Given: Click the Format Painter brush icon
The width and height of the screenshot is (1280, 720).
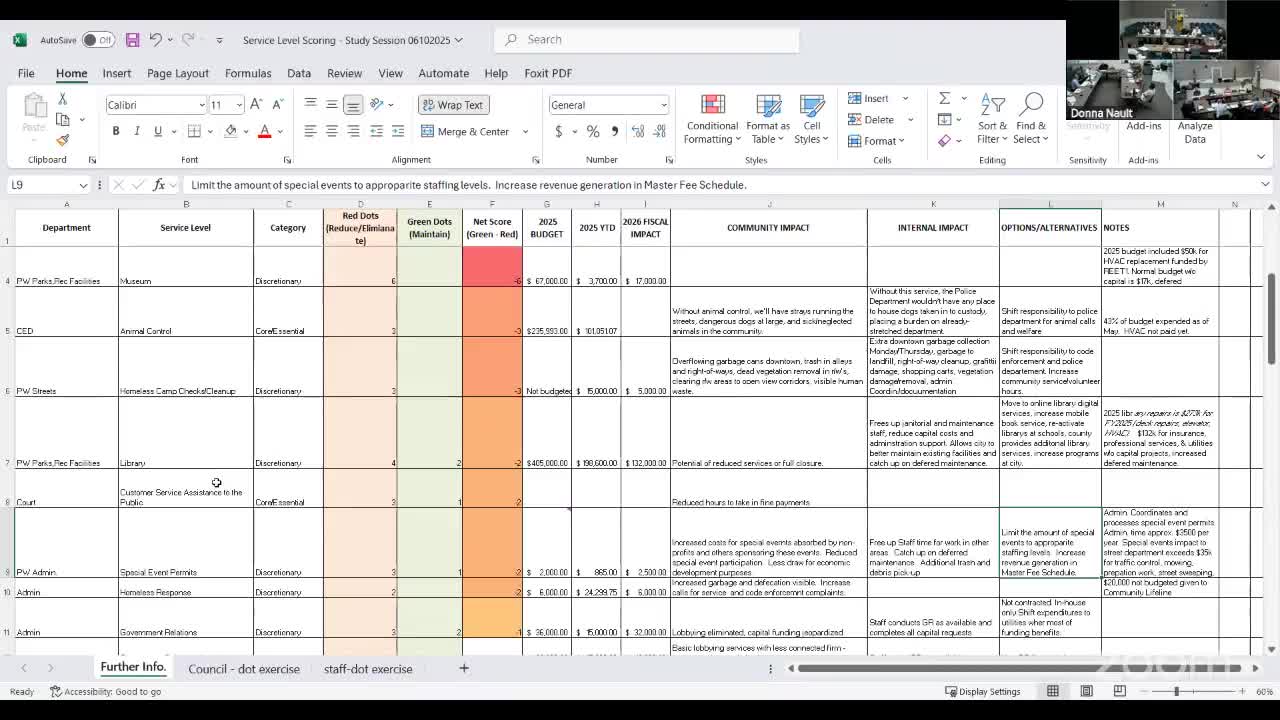Looking at the screenshot, I should tap(62, 140).
